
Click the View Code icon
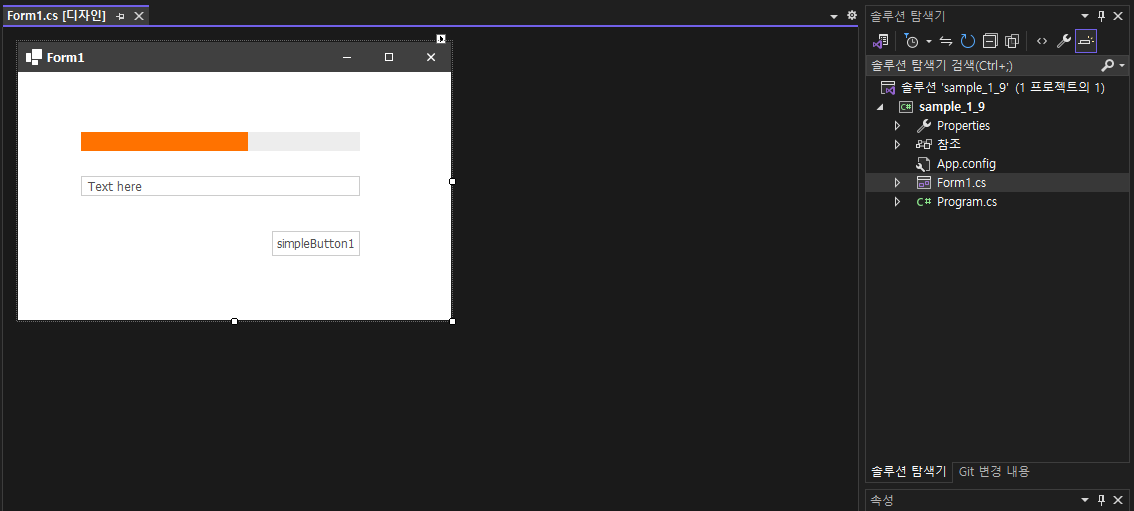(1041, 41)
